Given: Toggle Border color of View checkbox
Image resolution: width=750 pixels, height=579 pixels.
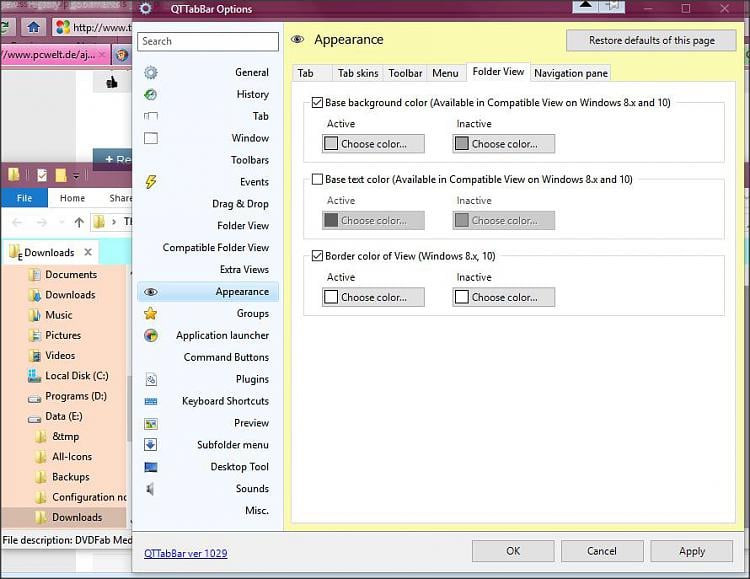Looking at the screenshot, I should coord(317,256).
